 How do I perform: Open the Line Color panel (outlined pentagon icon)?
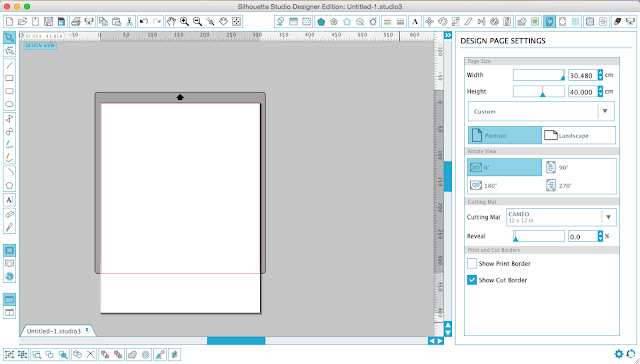click(x=347, y=21)
